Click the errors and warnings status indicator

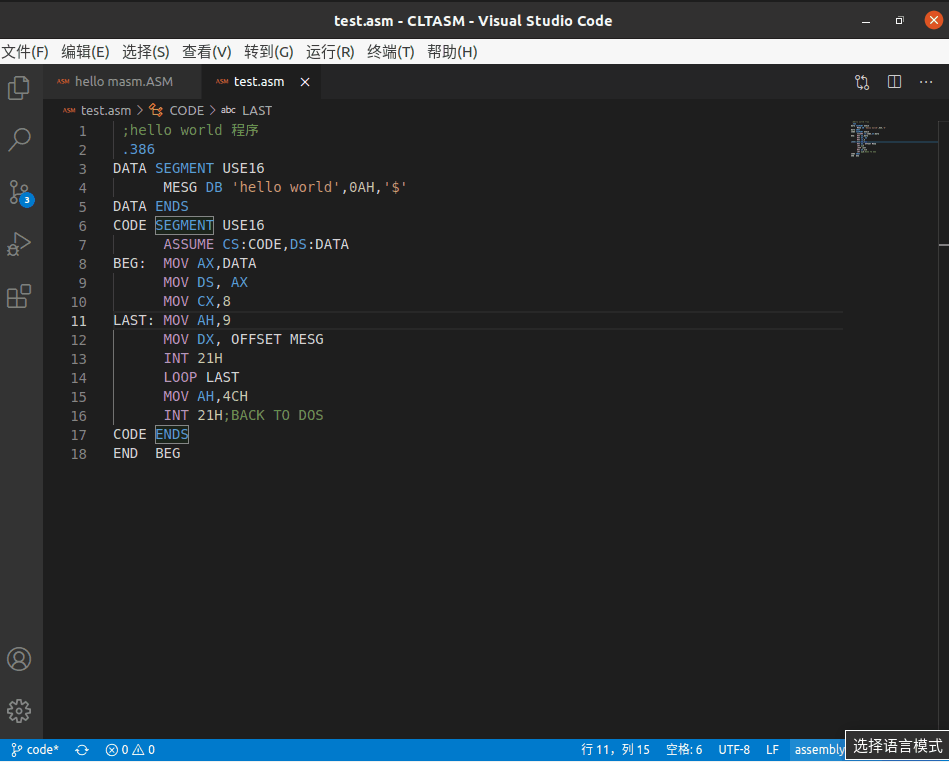(129, 749)
